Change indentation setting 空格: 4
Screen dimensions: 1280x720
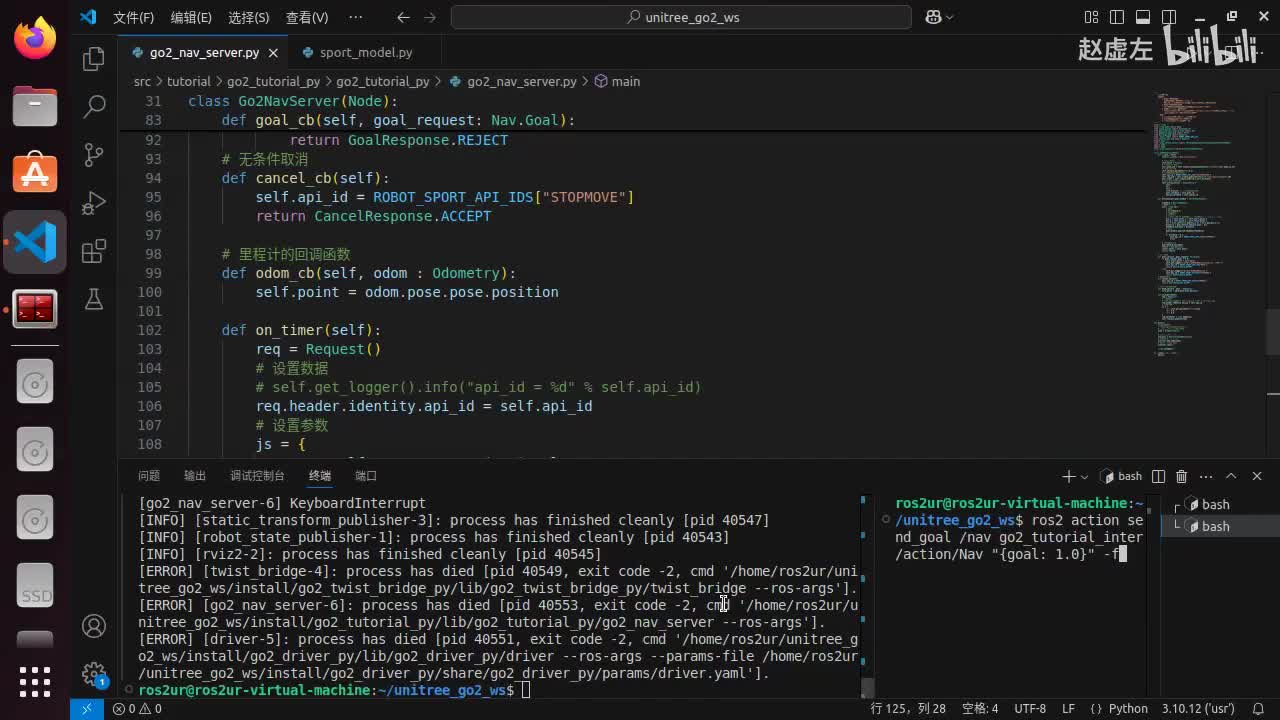click(x=979, y=708)
